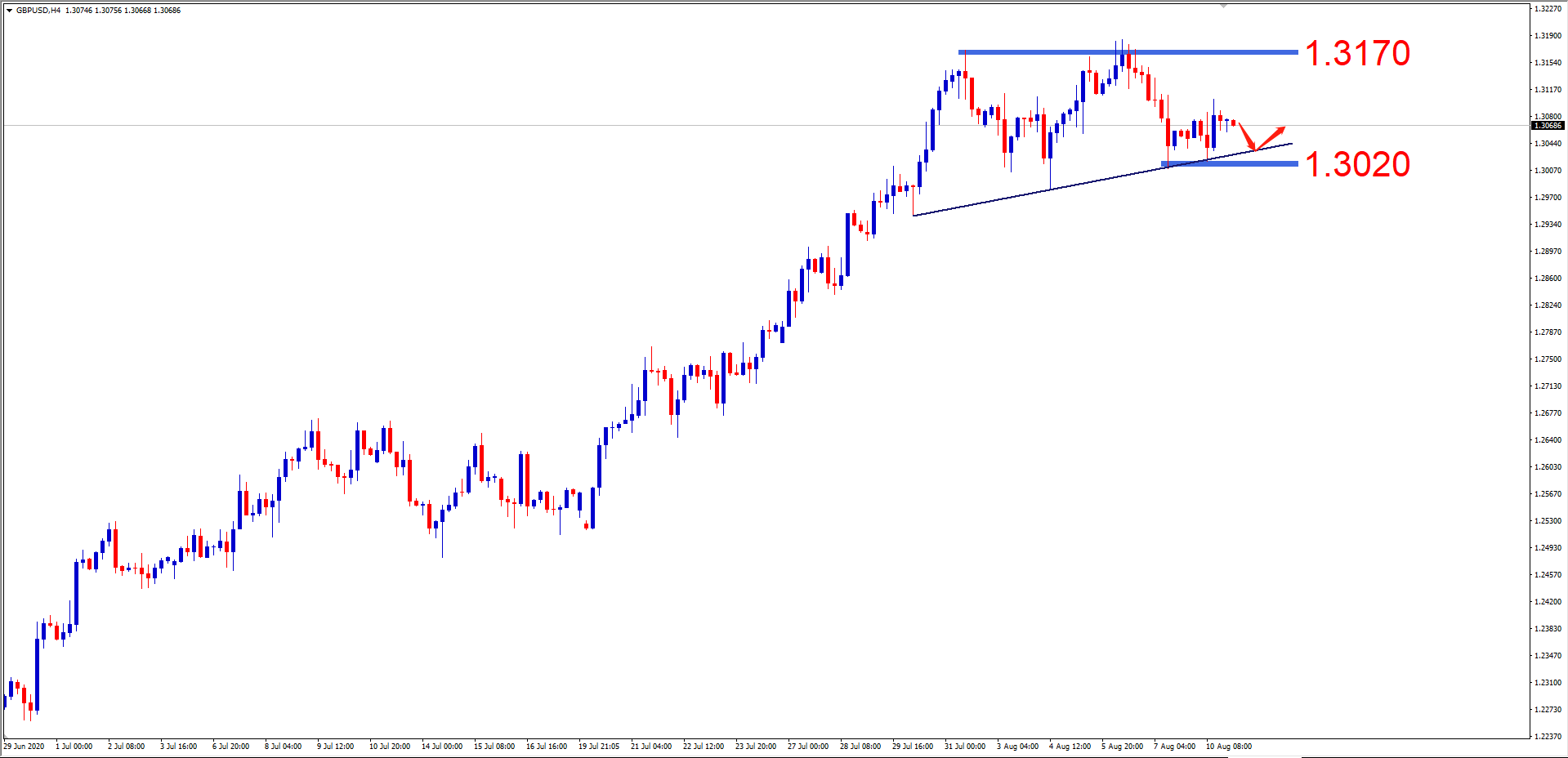Click the dropdown arrow beside GBPUSD,H4

[x=9, y=11]
